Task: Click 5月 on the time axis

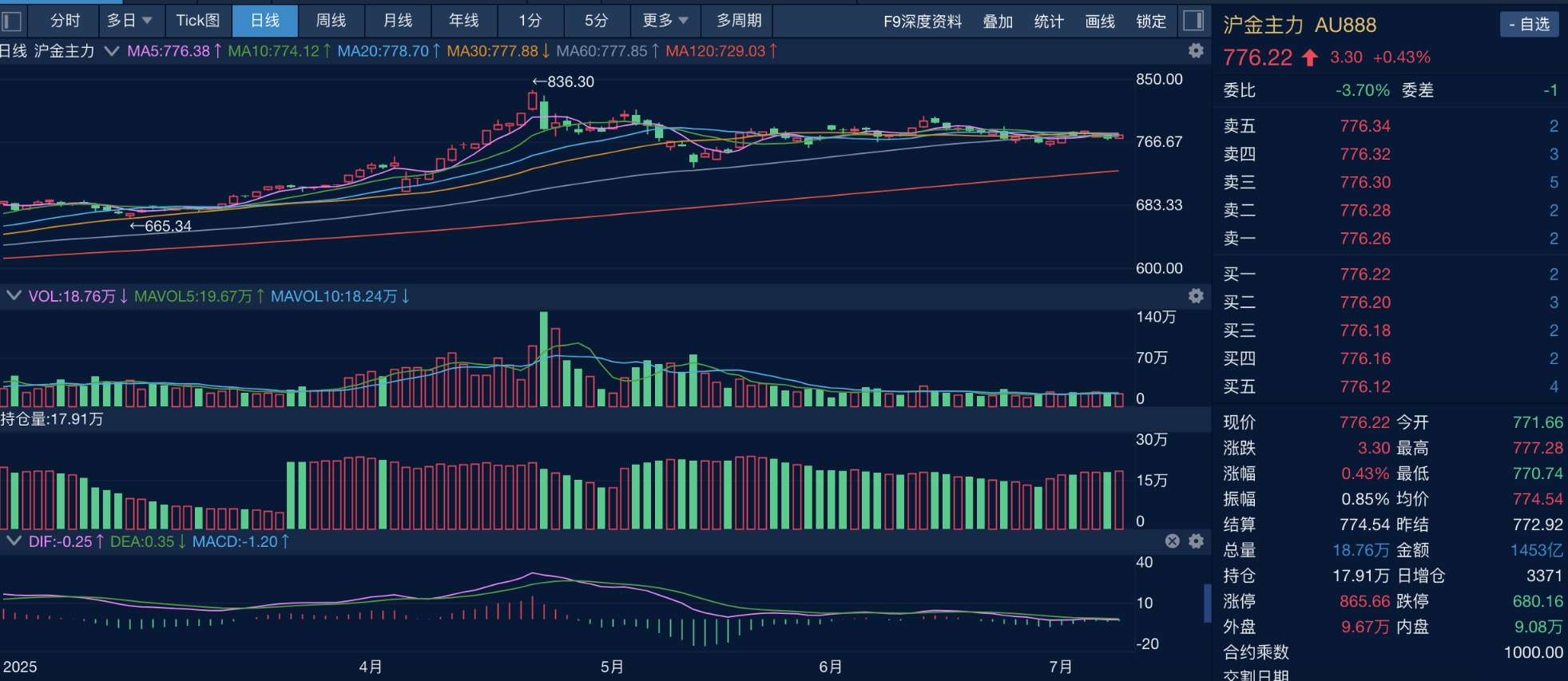Action: click(612, 667)
